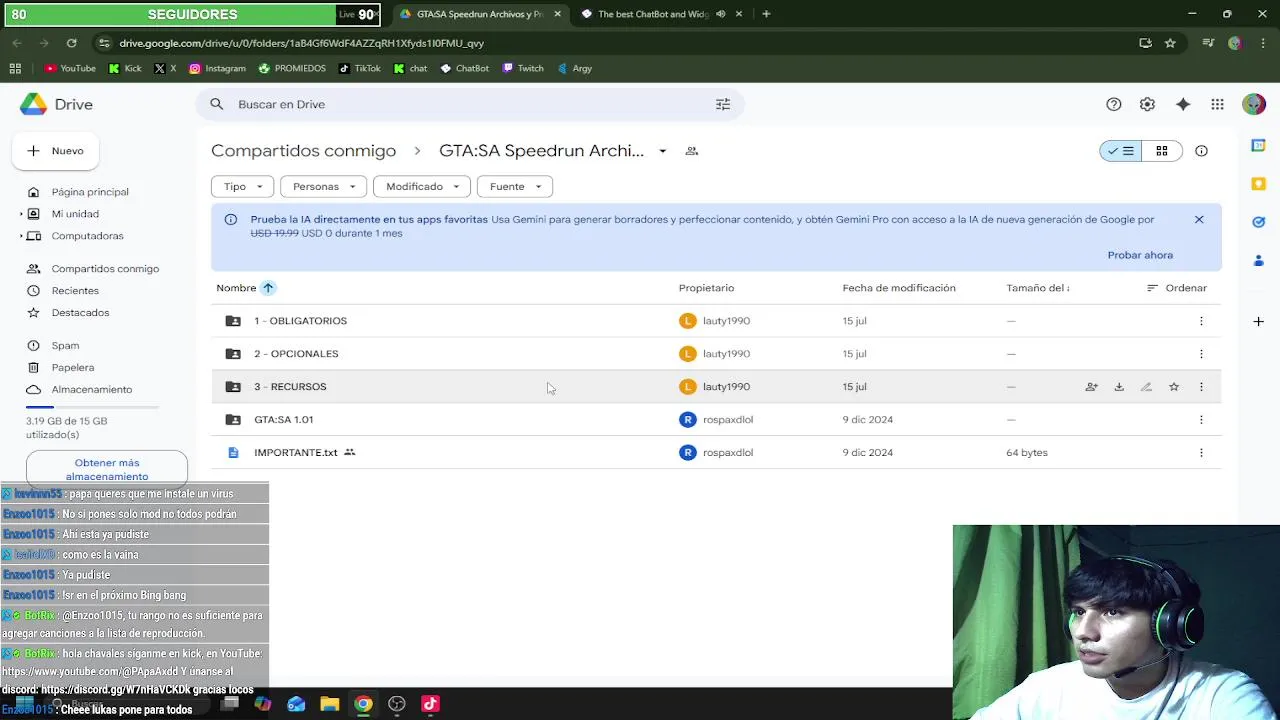This screenshot has width=1280, height=720.
Task: Open Google Keep side panel icon
Action: point(1258,184)
